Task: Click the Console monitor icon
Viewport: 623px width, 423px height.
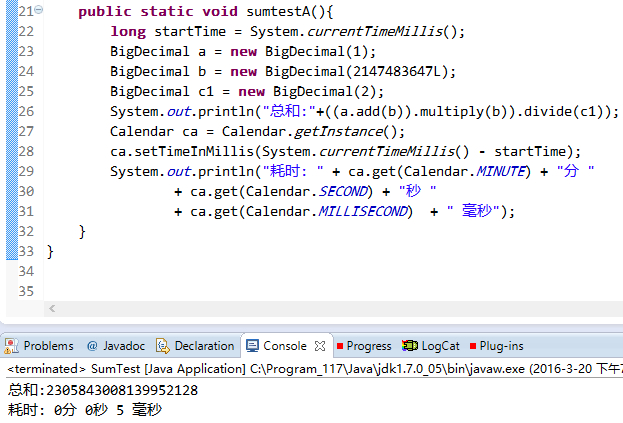Action: coord(252,346)
